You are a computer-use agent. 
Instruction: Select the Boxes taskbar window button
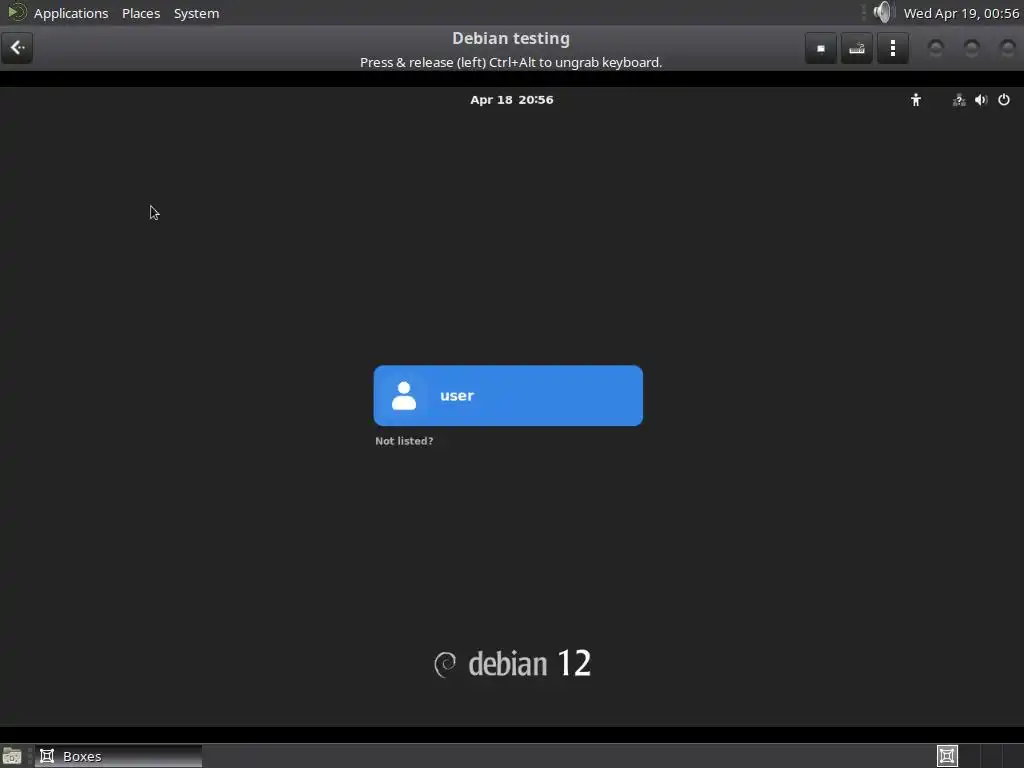[x=118, y=756]
